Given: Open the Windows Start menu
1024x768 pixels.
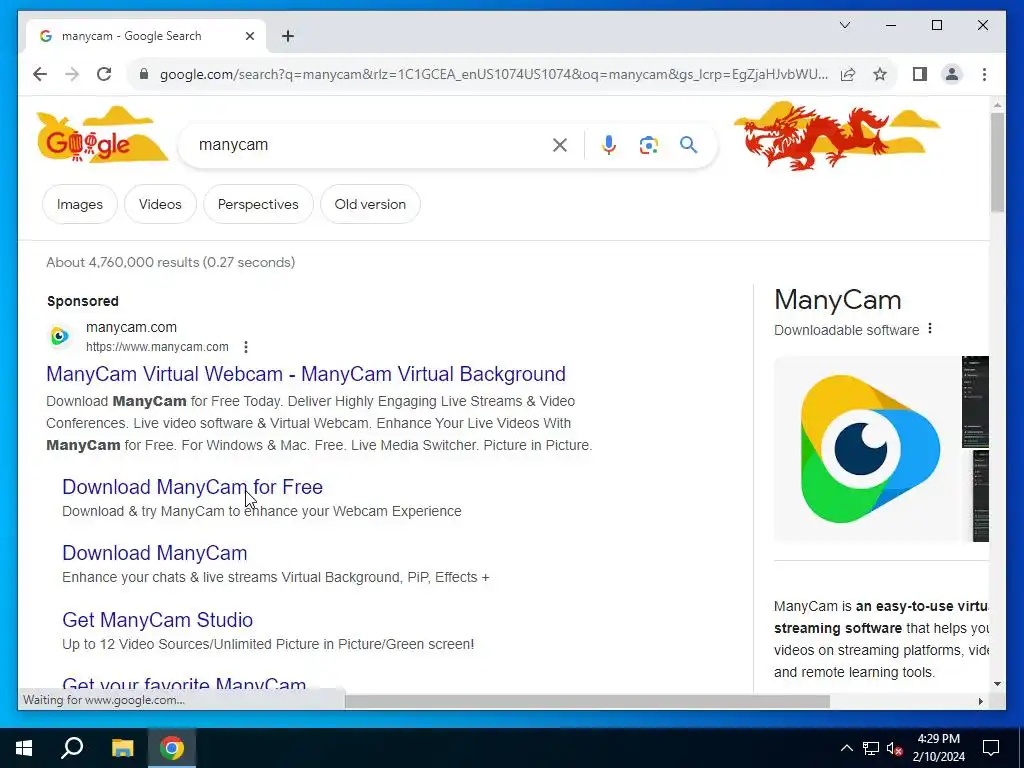Looking at the screenshot, I should point(24,748).
